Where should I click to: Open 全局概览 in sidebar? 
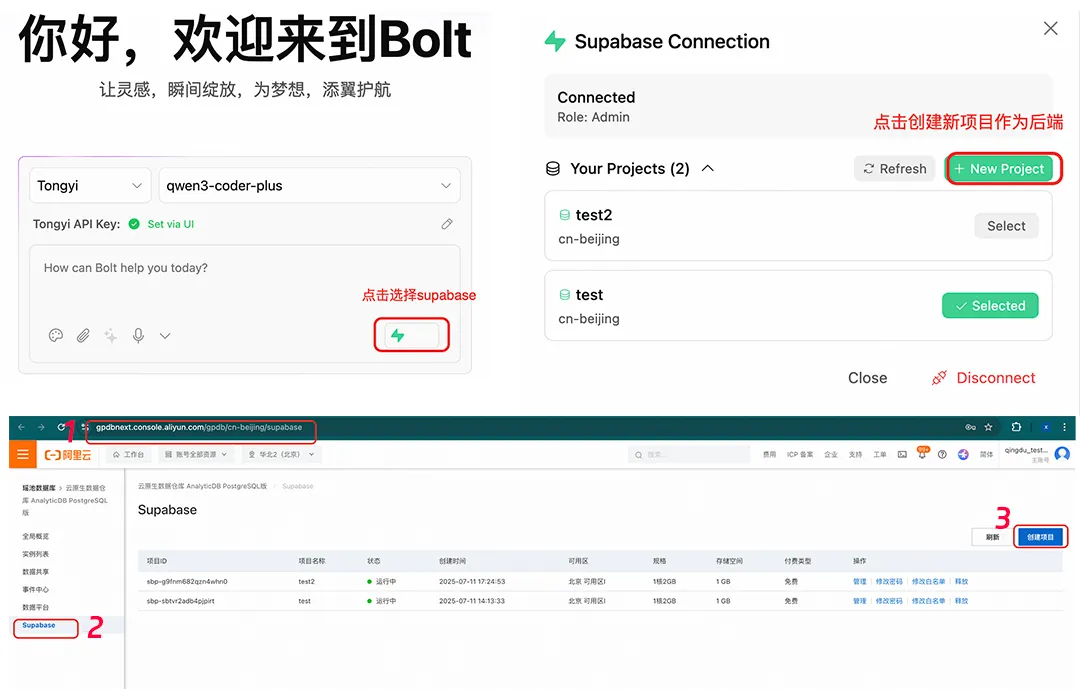(35, 536)
